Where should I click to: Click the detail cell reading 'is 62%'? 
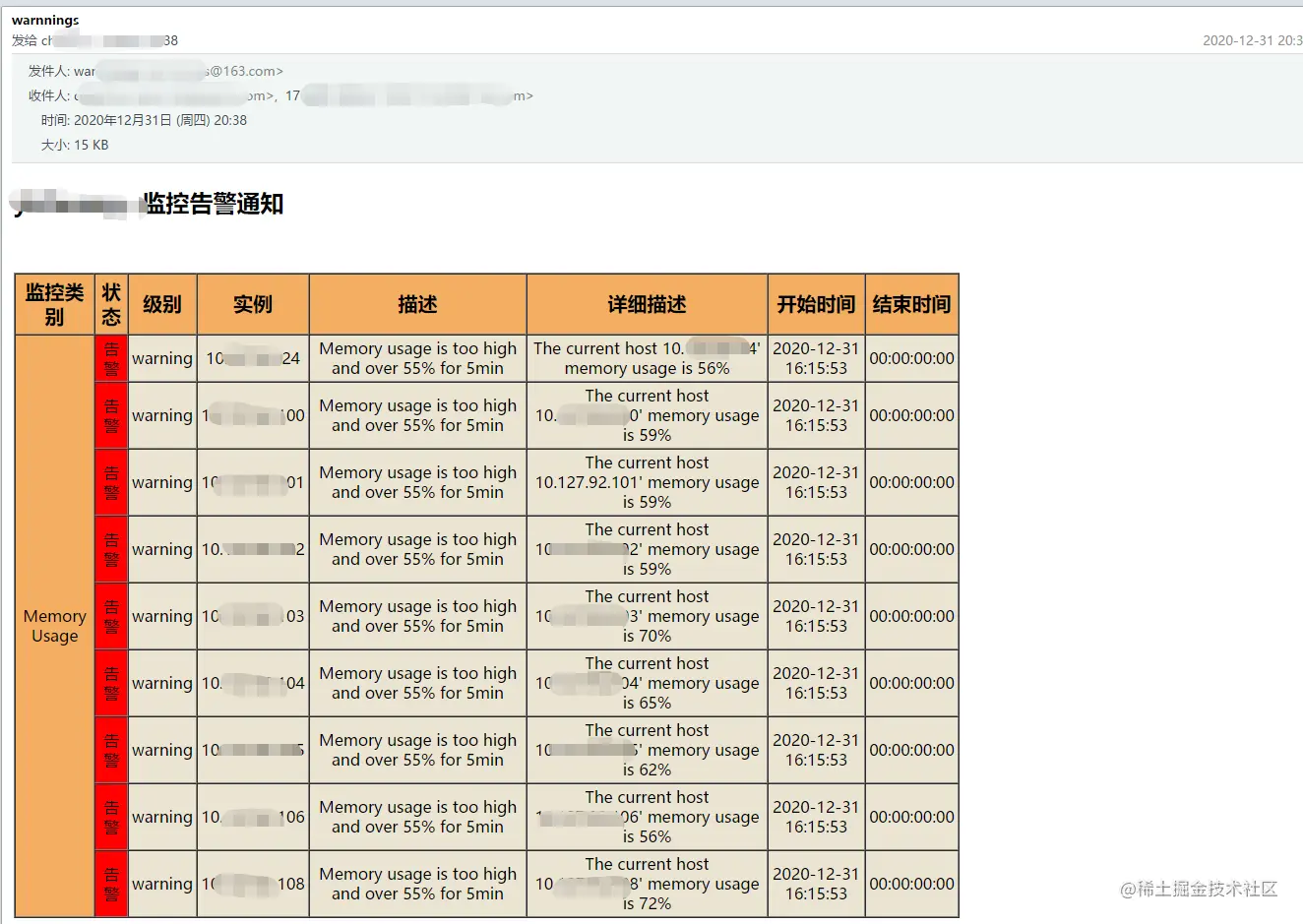[x=647, y=750]
